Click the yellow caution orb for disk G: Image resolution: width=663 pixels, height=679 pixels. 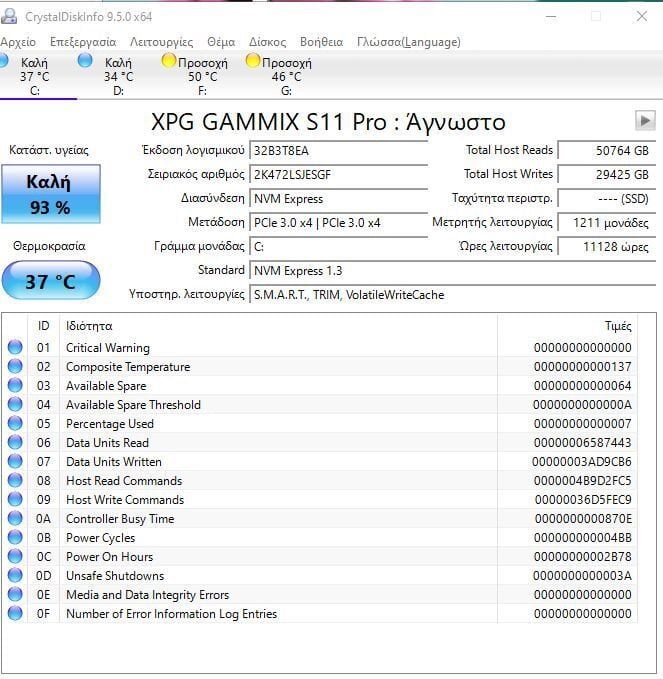coord(253,60)
